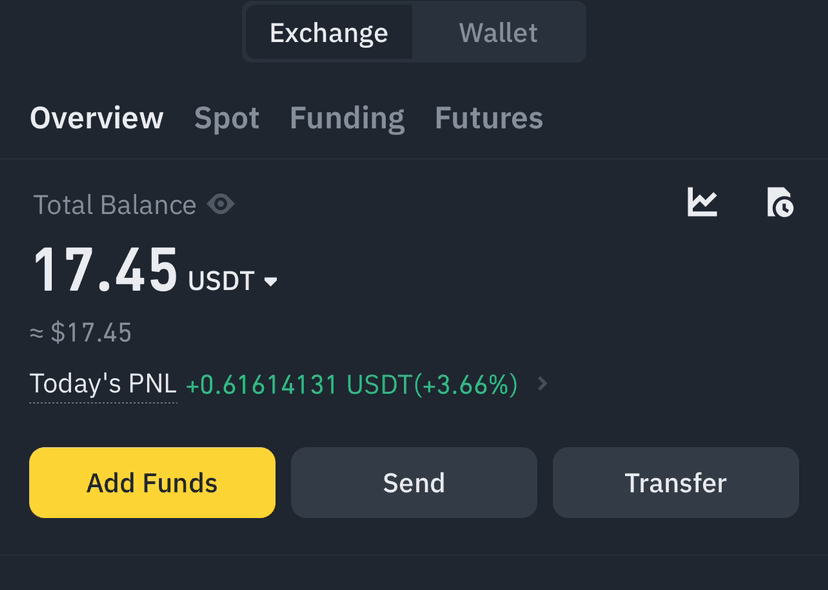Open the transaction history clock-document icon
Viewport: 828px width, 590px height.
tap(780, 202)
